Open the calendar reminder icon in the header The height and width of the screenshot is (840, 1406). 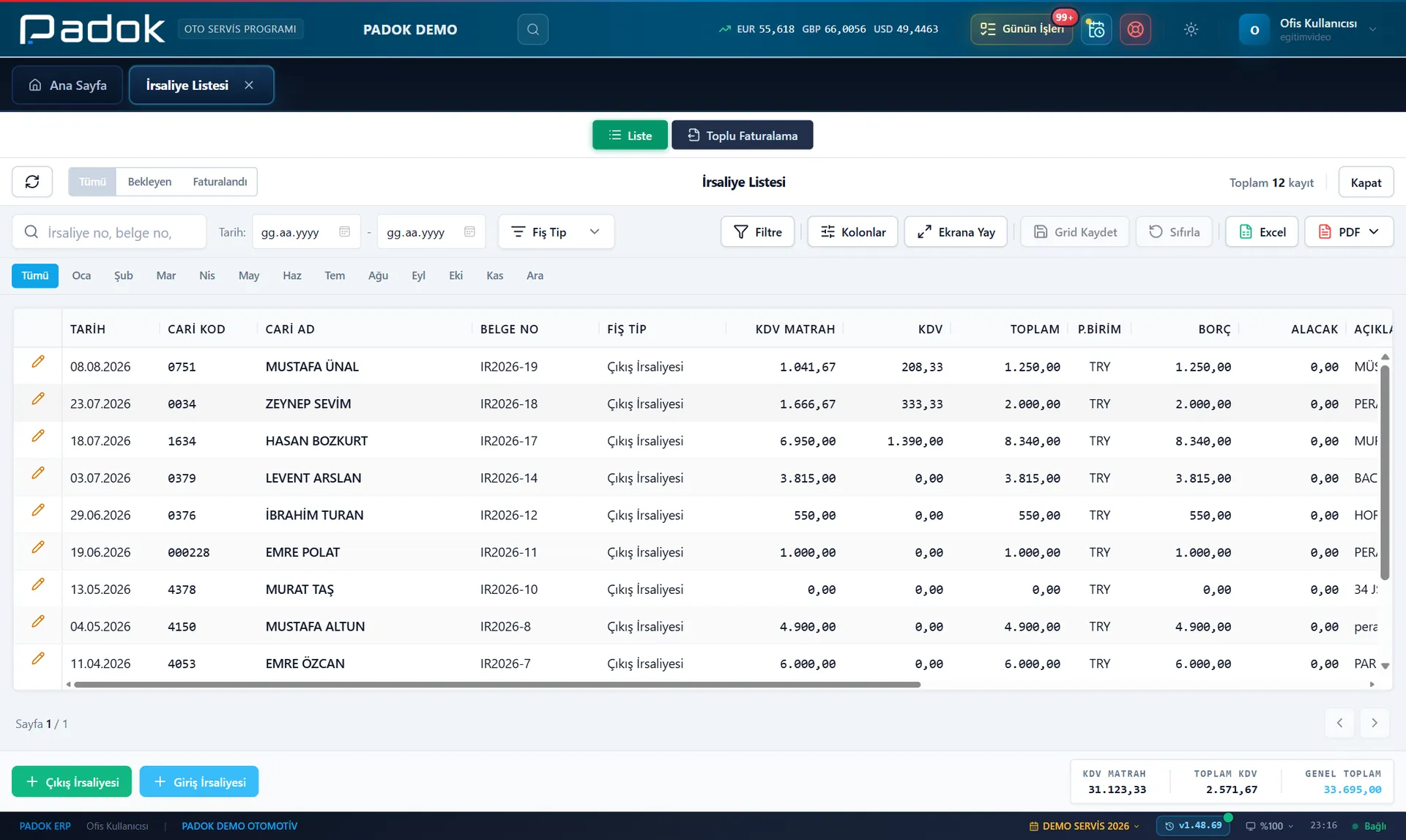pos(1096,29)
